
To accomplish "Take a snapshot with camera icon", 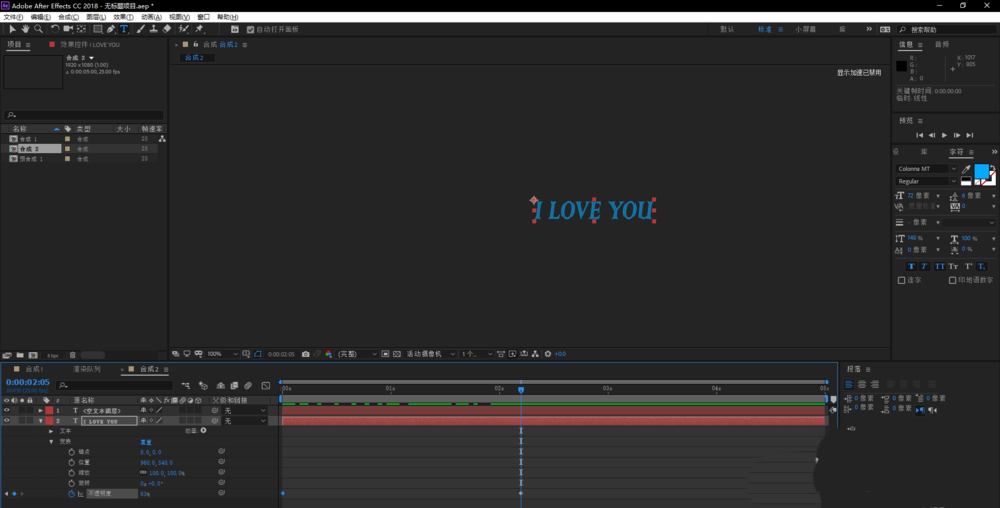I will 305,354.
